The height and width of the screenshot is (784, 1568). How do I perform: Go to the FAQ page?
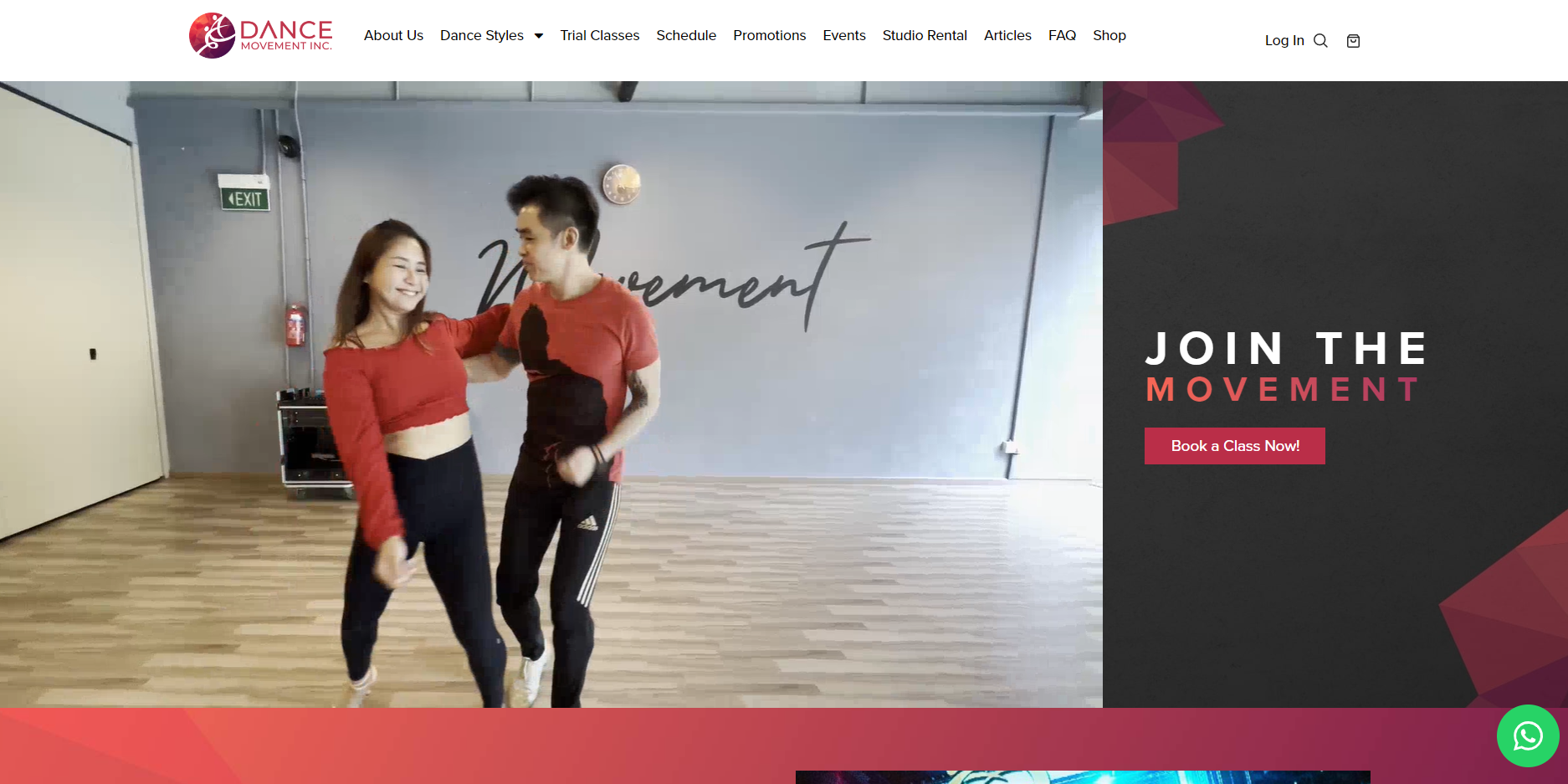[x=1062, y=35]
